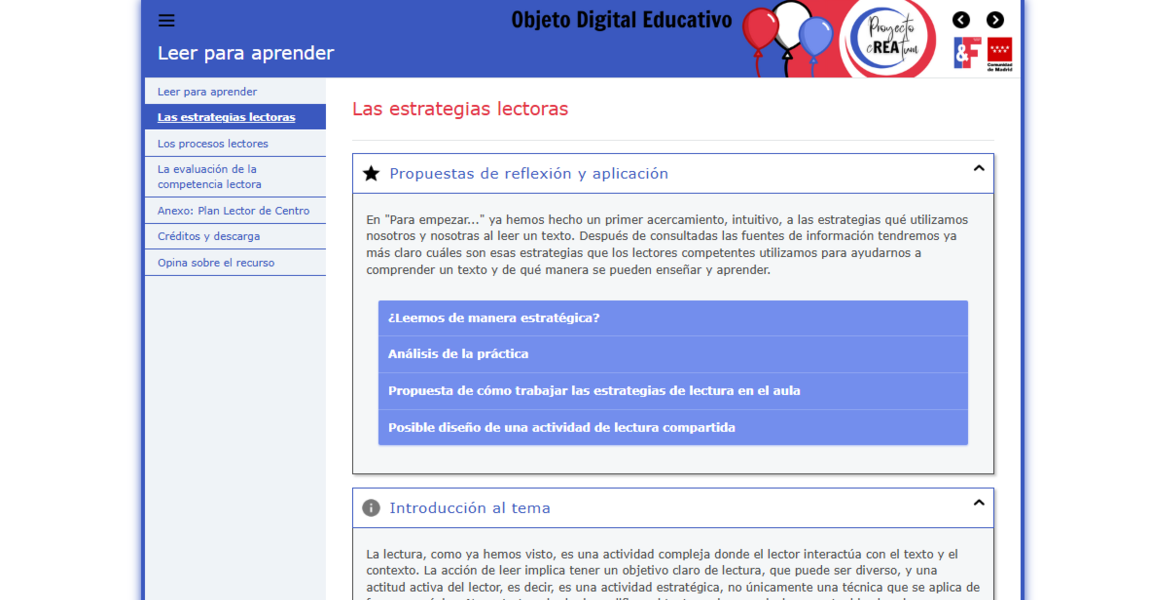Click the star icon beside Propuestas de reflexión
The image size is (1150, 600).
371,174
